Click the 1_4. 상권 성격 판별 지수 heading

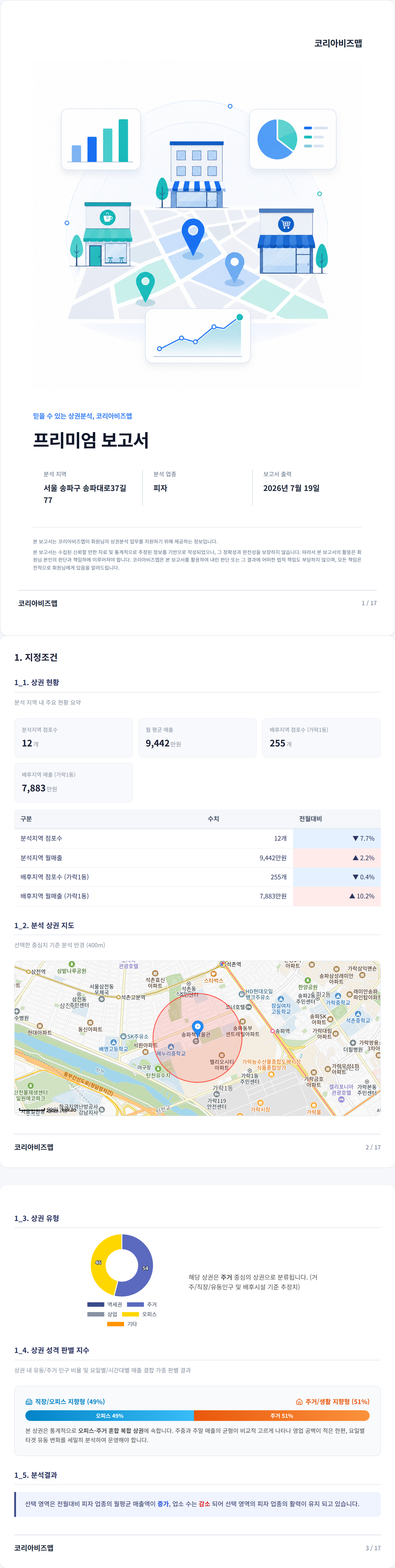52,1350
